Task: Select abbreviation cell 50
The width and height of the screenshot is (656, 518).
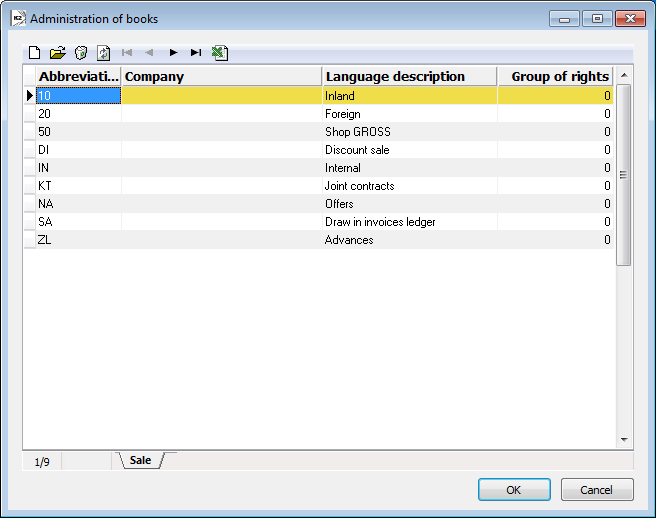Action: coord(79,132)
